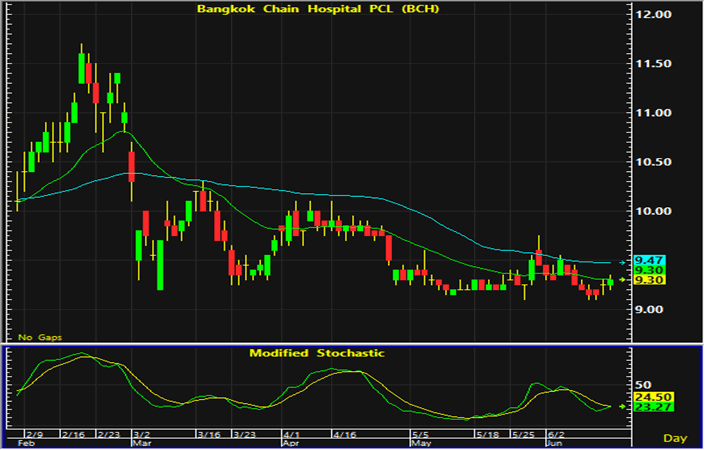
Task: Click the 'Day' timeframe label
Action: click(x=675, y=438)
